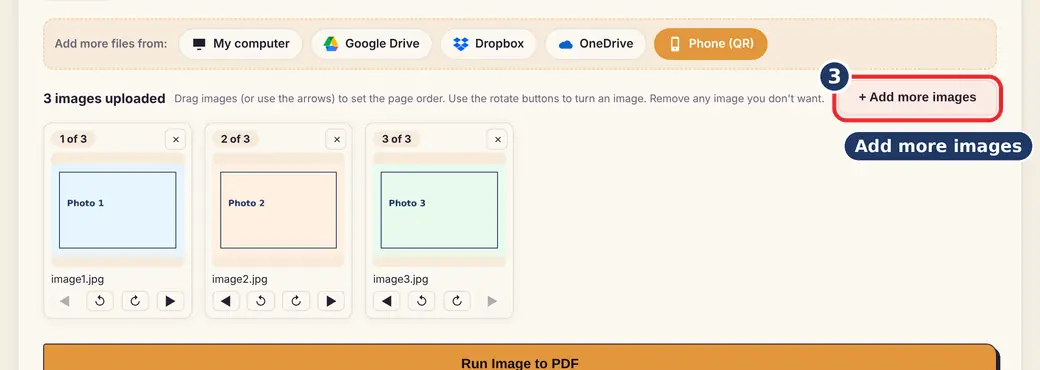Viewport: 1040px width, 370px height.
Task: Click the "3 of 3" page badge
Action: coord(397,139)
